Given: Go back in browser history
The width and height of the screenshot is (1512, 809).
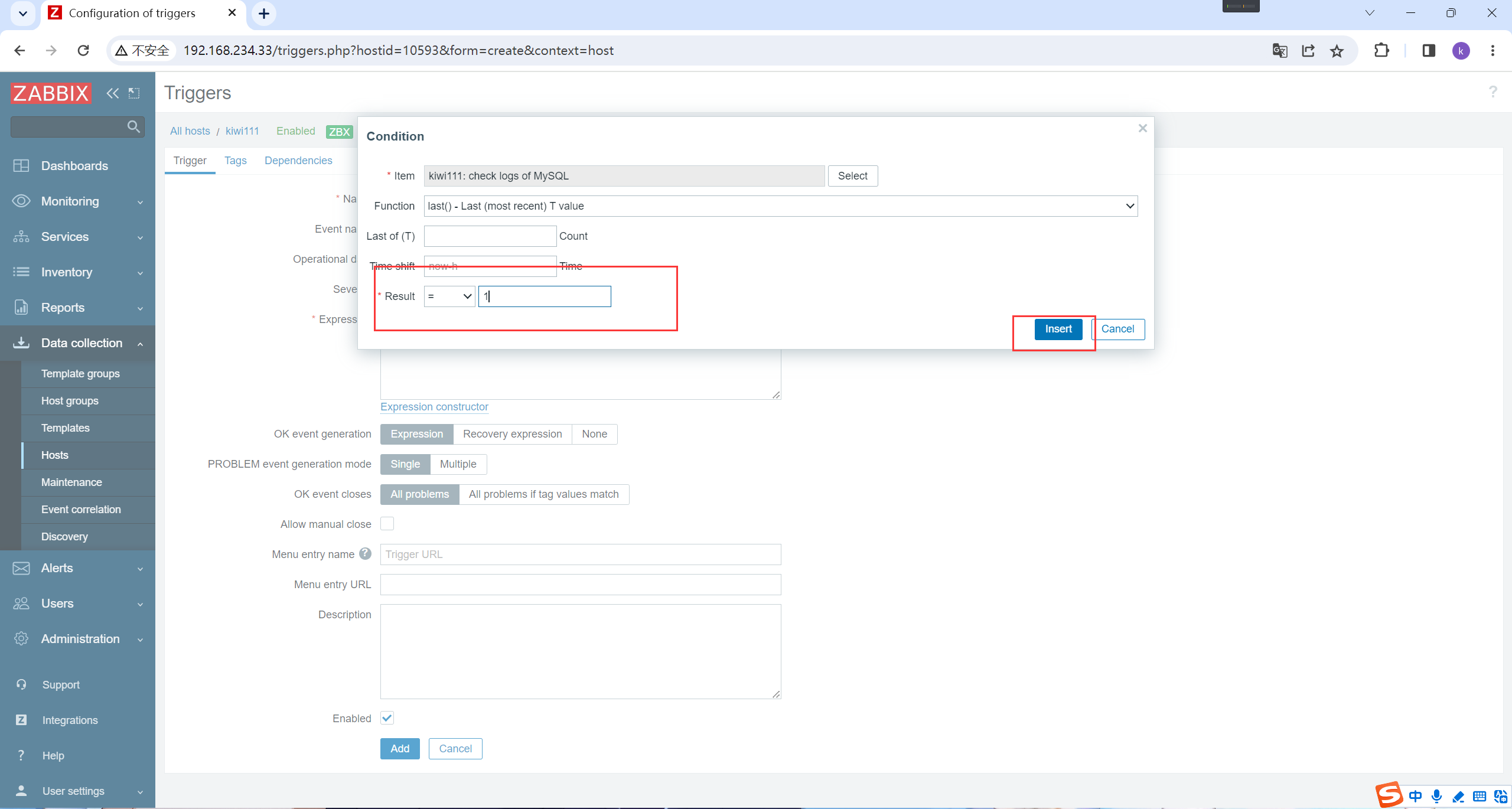Looking at the screenshot, I should coord(19,50).
